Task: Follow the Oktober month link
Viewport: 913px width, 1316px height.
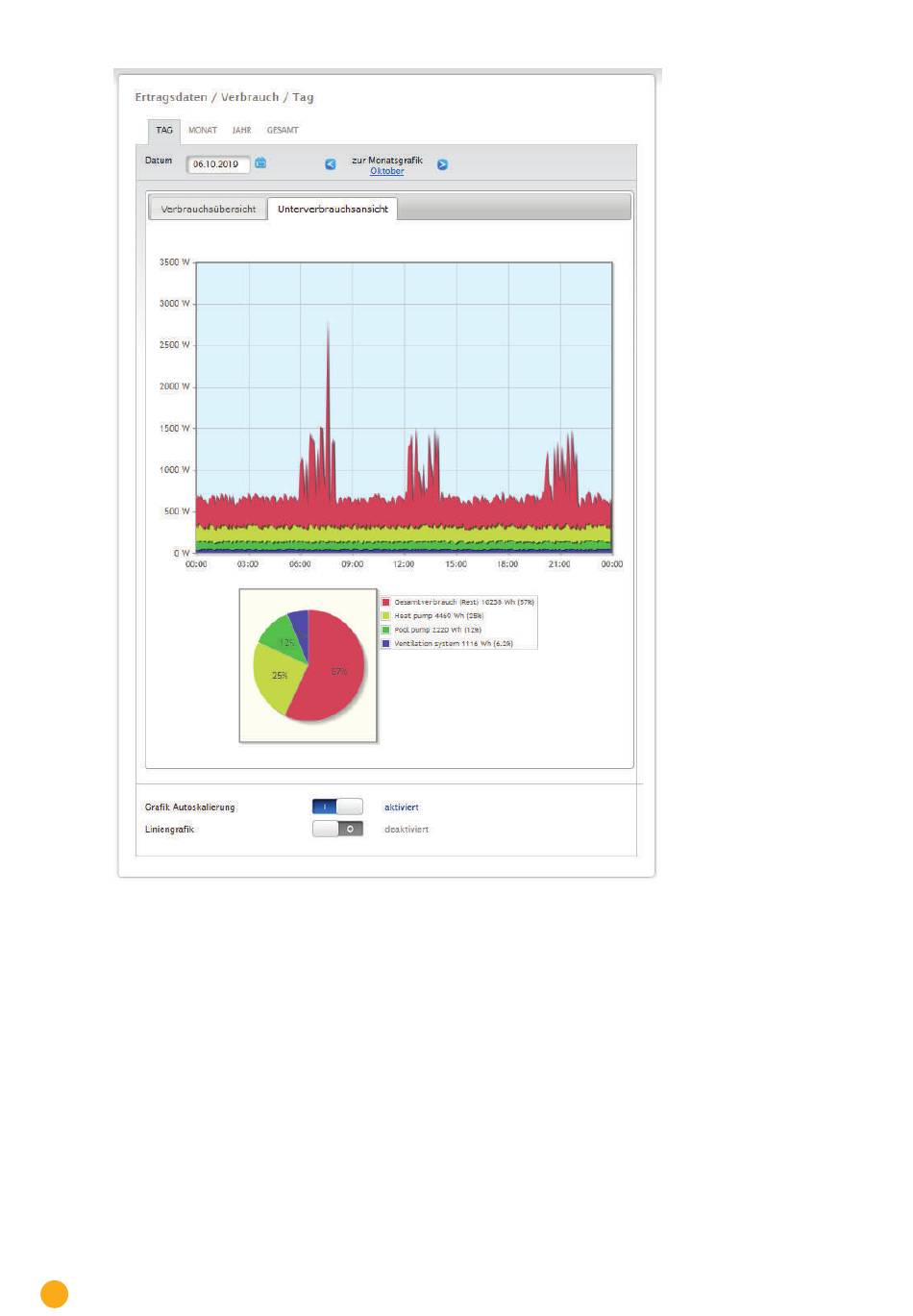Action: (x=387, y=171)
